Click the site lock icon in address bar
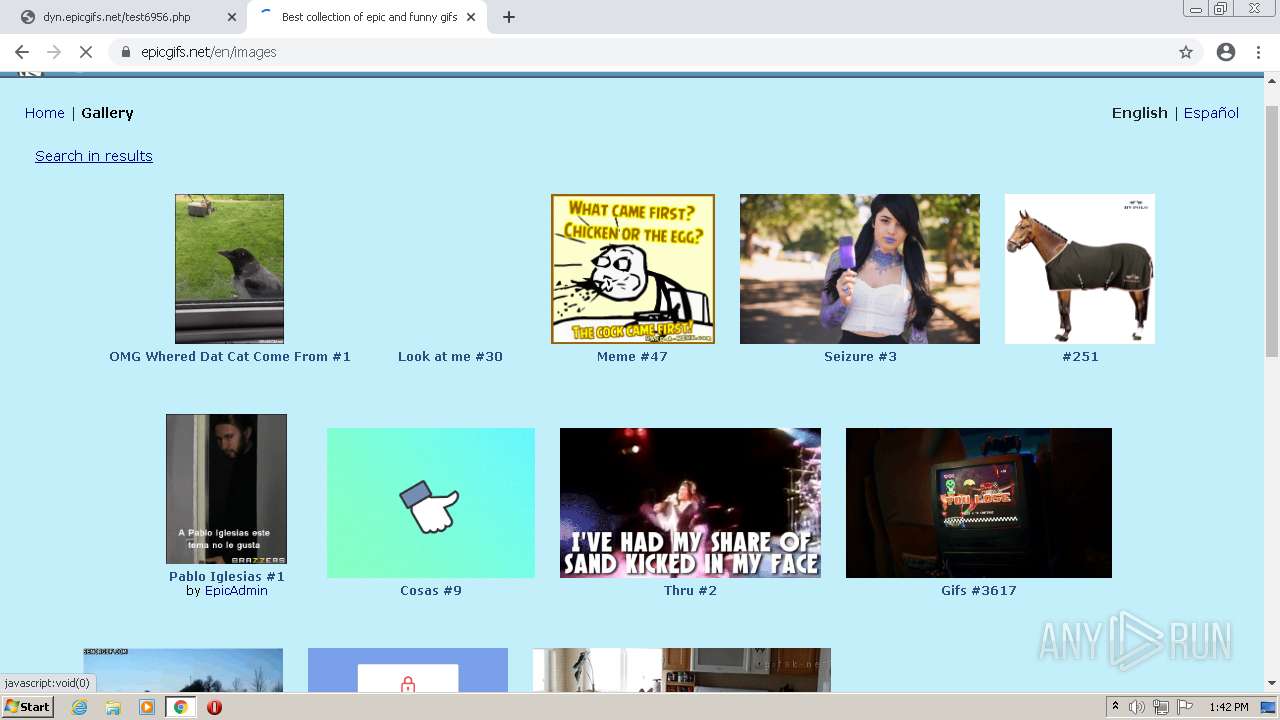Viewport: 1280px width, 720px height. 126,52
